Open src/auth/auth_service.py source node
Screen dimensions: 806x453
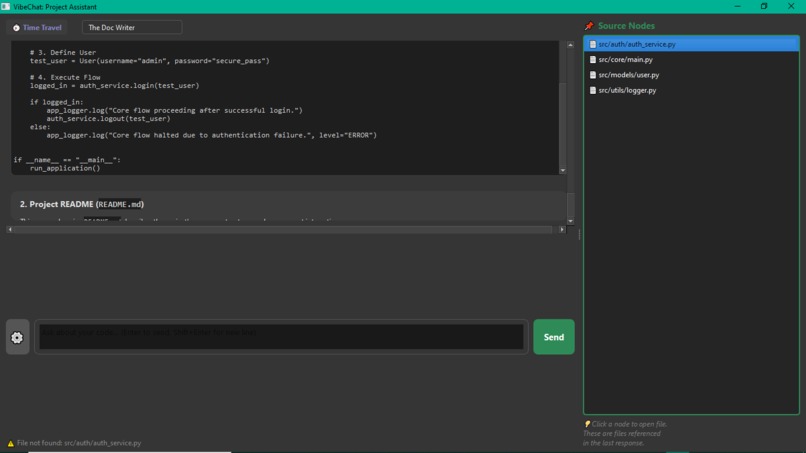691,44
